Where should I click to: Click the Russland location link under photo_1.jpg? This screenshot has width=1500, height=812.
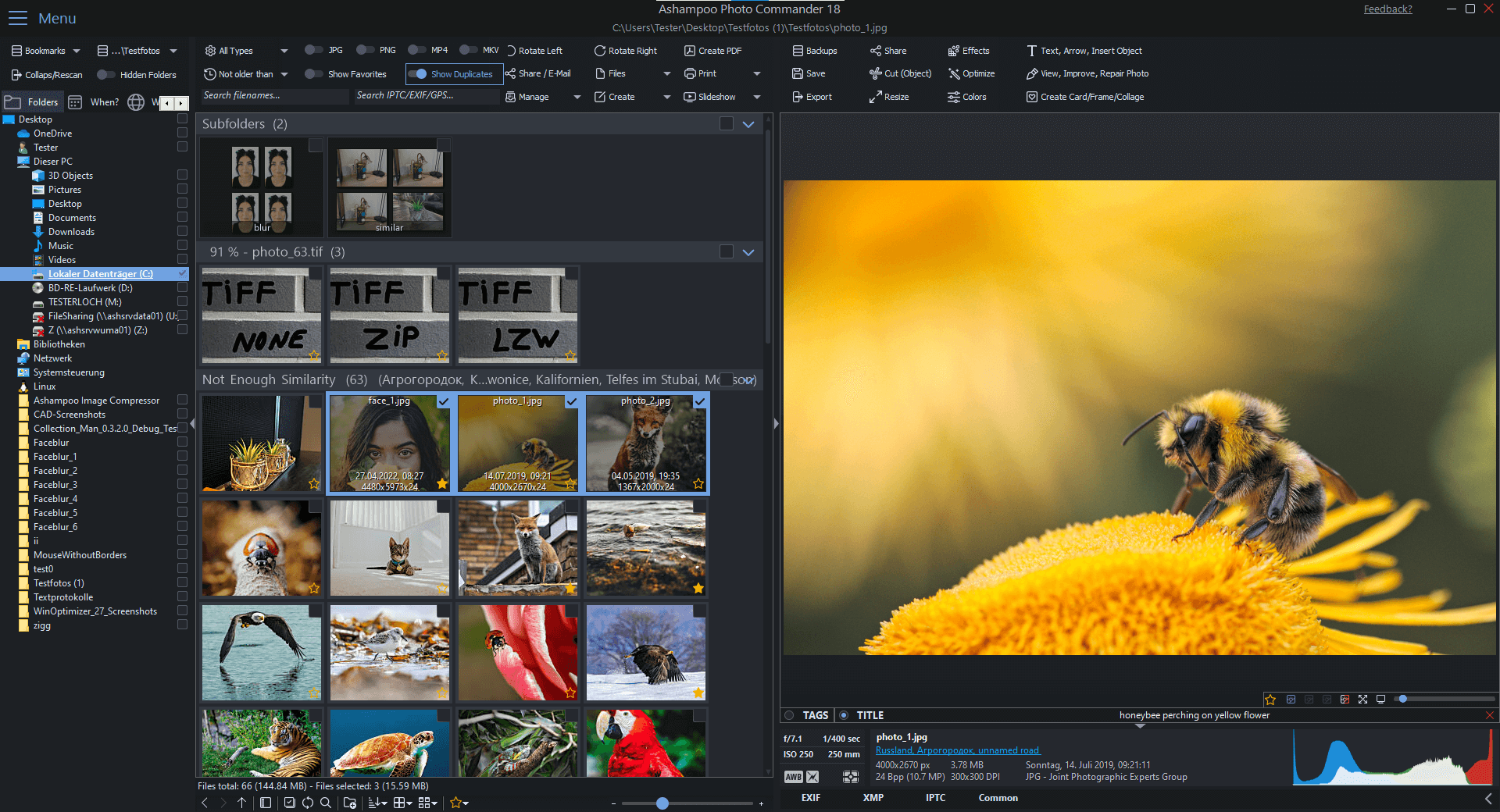[x=958, y=750]
